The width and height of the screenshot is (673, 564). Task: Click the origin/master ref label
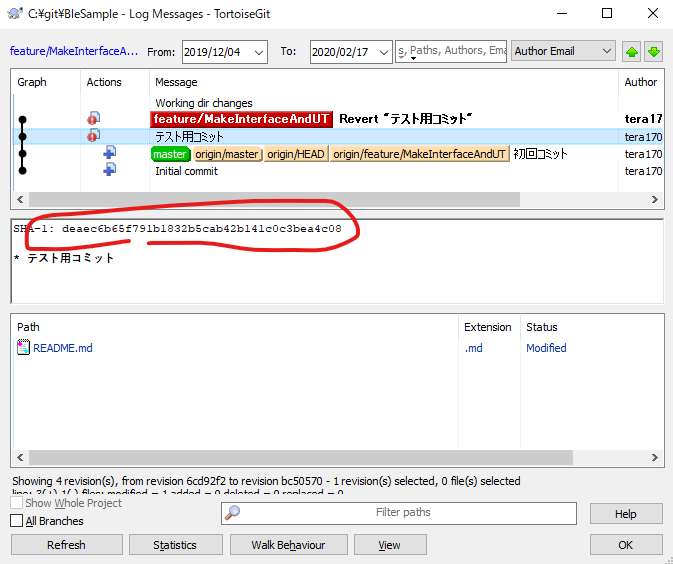(227, 154)
